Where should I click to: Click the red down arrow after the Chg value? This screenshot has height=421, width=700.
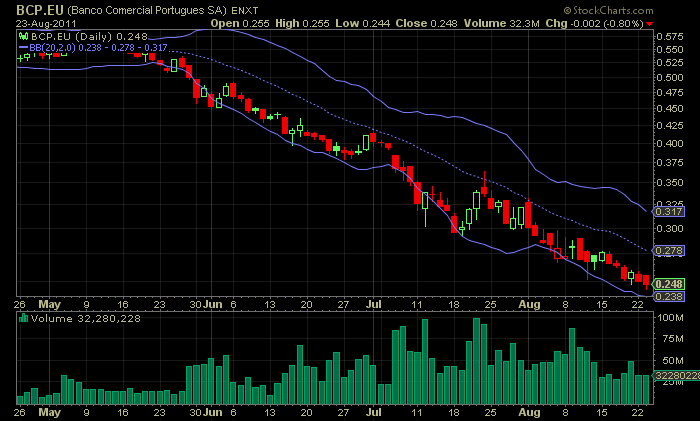[650, 24]
